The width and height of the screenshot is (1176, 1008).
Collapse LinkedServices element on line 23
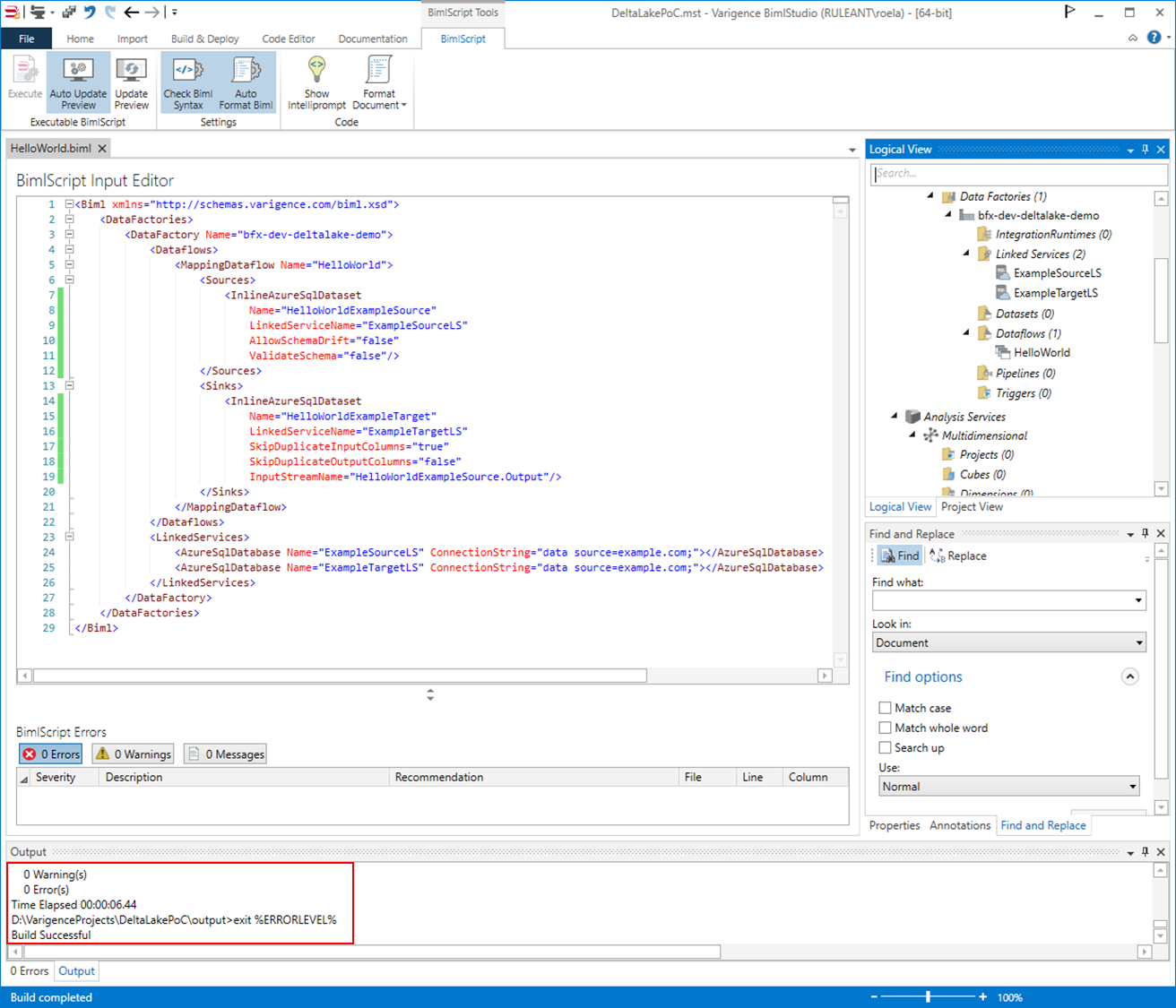[69, 537]
